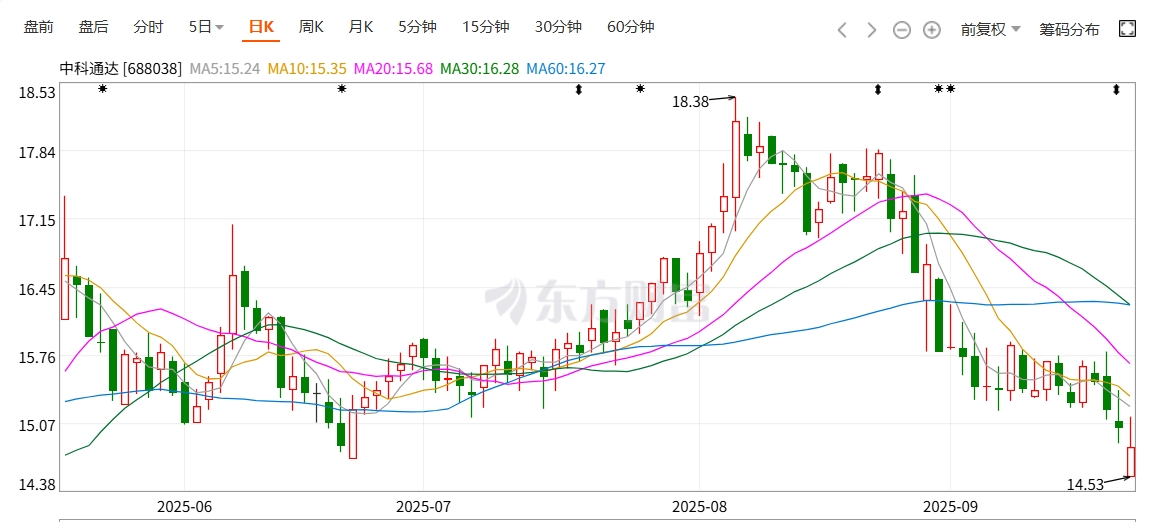Click the 2025-07 date axis label
Screen dimensions: 1165x522
(x=424, y=507)
